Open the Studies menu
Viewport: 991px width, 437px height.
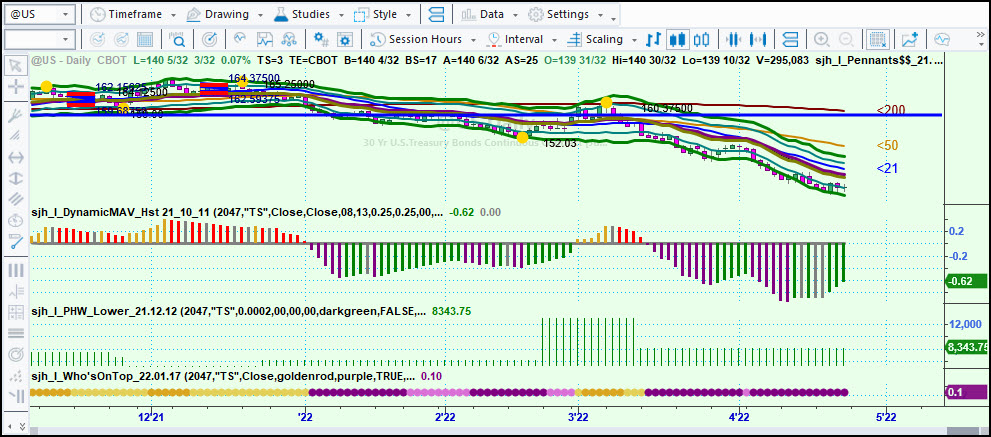[x=310, y=14]
